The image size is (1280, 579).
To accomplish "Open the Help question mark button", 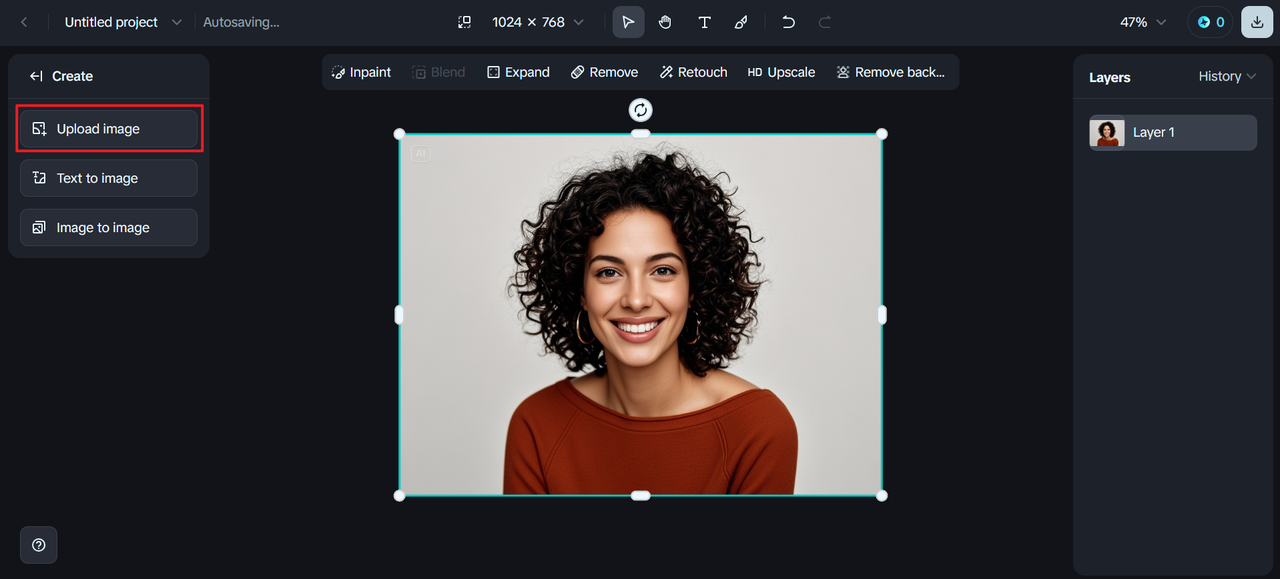I will pos(39,545).
